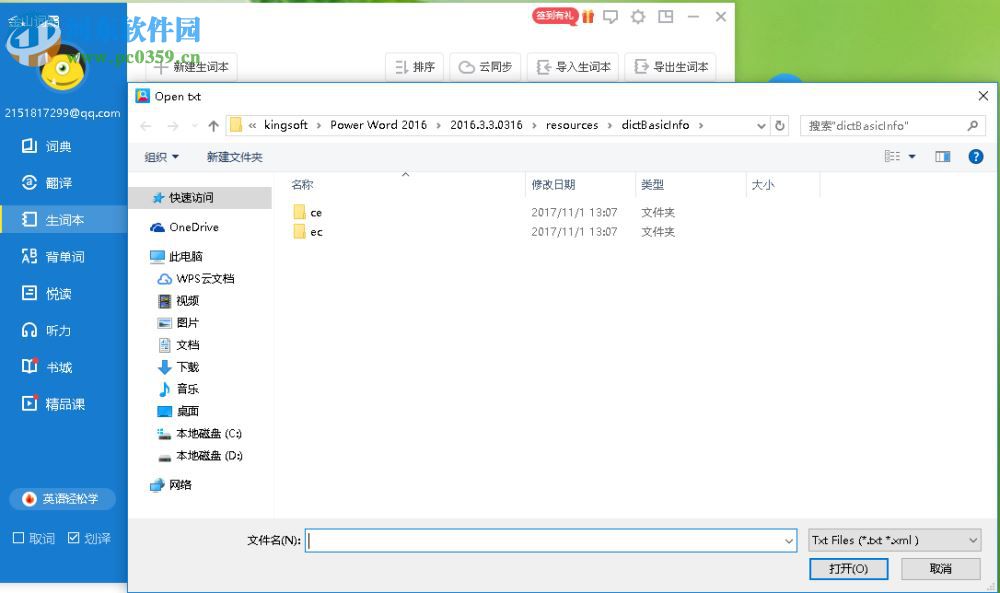Open the Txt Files file type dropdown
The width and height of the screenshot is (1000, 593).
coord(895,540)
